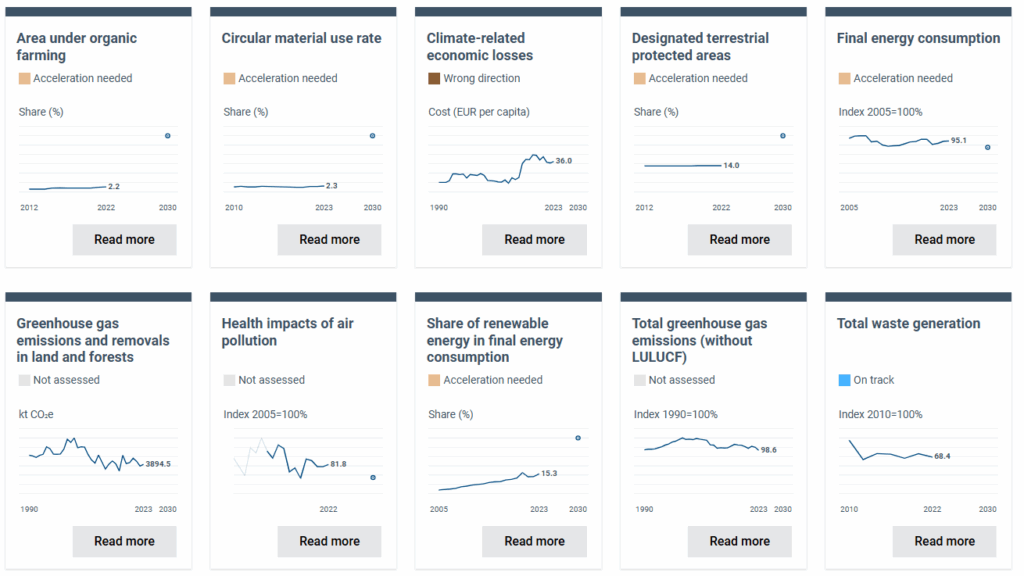Click the 36.0 value label on economic losses chart

[x=564, y=161]
